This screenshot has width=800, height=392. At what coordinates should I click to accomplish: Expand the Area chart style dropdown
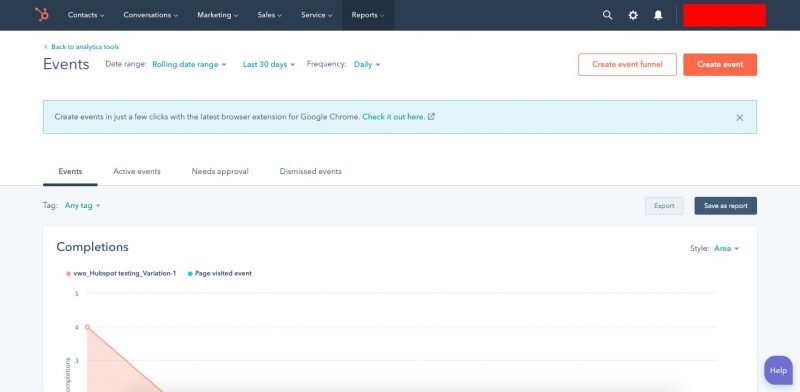coord(727,248)
